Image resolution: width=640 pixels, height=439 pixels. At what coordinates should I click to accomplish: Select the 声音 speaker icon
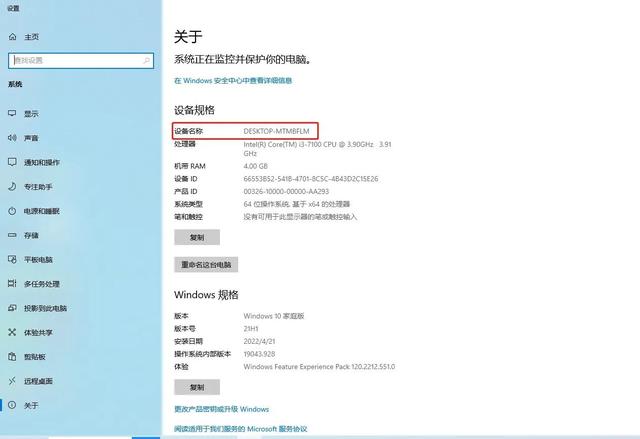[x=12, y=138]
